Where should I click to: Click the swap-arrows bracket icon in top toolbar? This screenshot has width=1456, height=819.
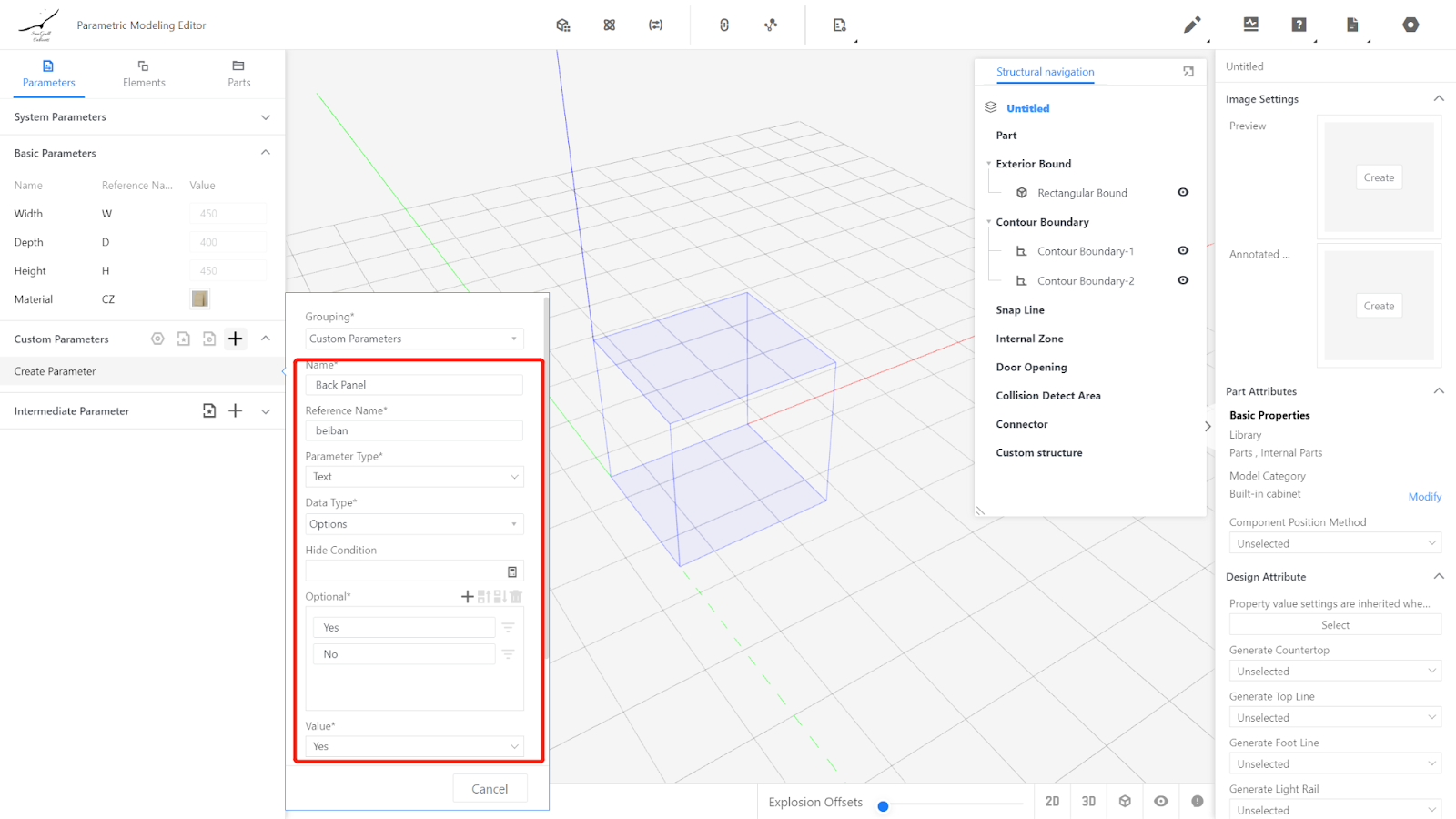(x=655, y=25)
